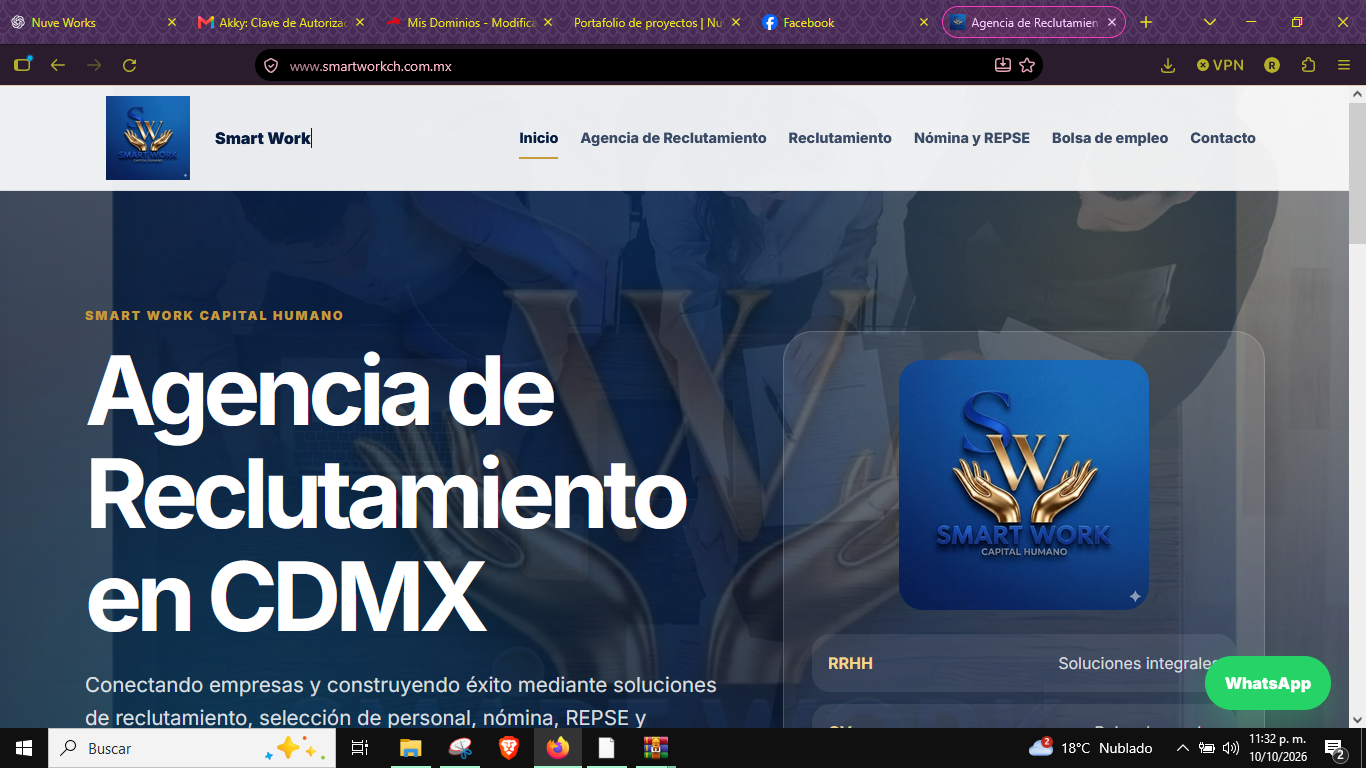Go to the Contacto page
1366x768 pixels.
(1222, 138)
